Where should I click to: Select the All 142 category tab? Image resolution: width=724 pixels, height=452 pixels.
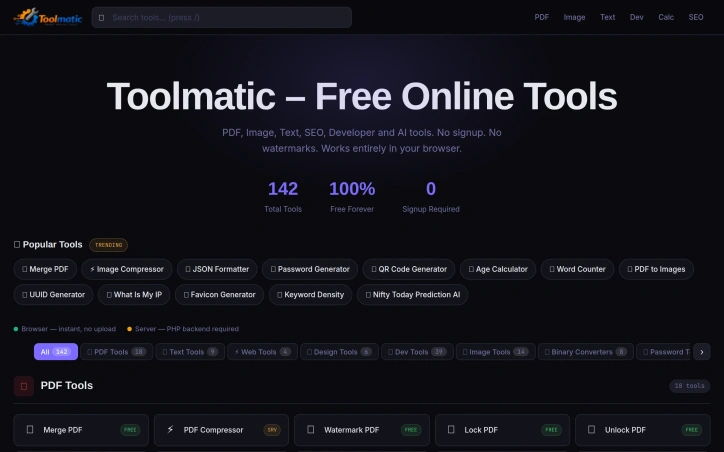click(56, 352)
